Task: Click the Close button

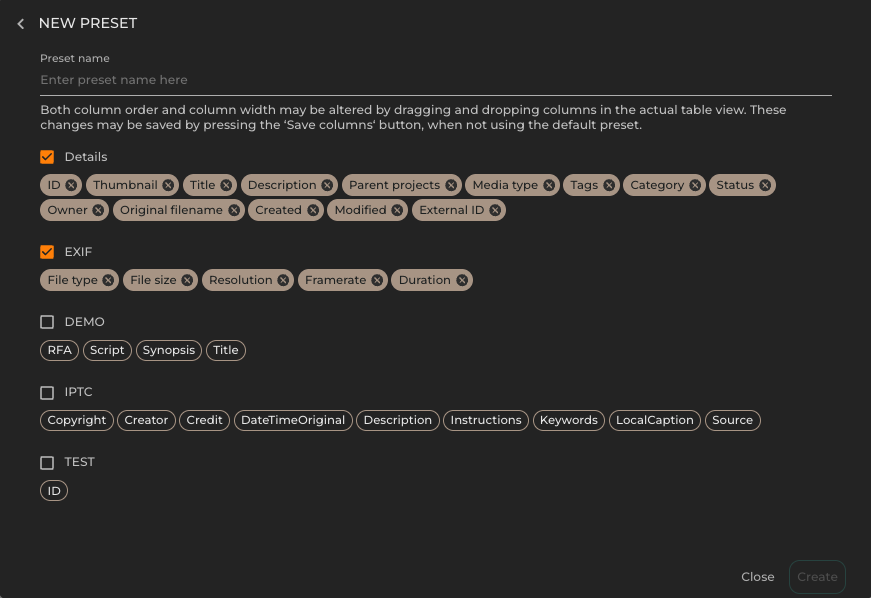Action: click(757, 577)
